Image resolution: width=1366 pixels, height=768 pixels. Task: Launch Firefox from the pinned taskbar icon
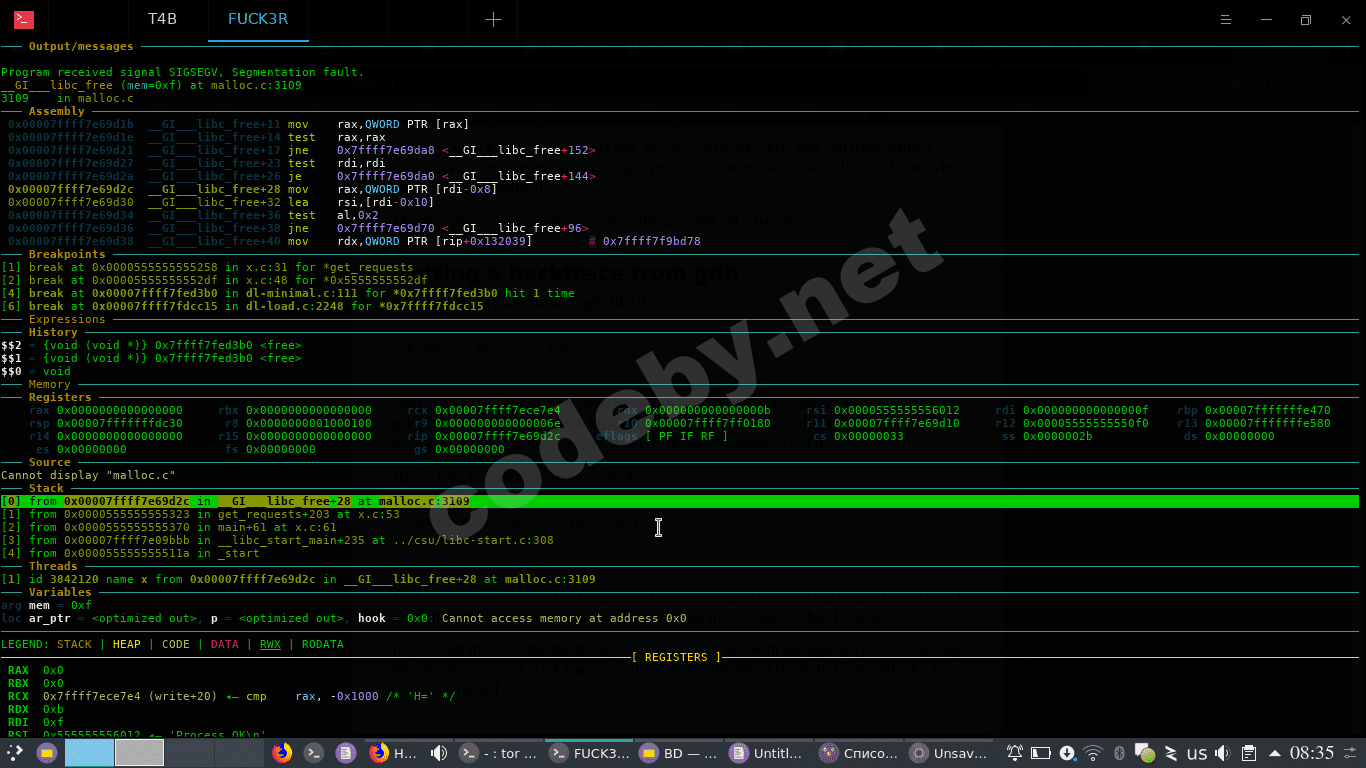pyautogui.click(x=282, y=753)
